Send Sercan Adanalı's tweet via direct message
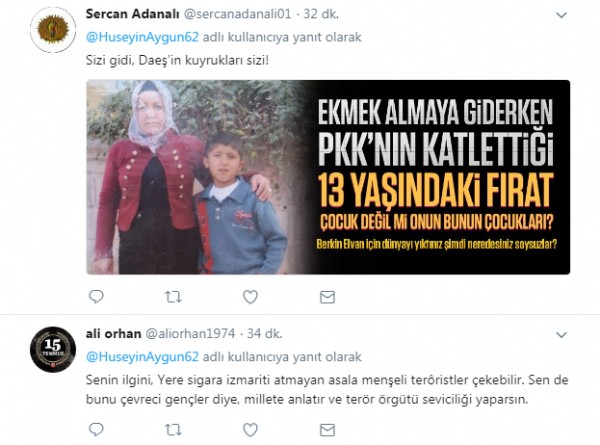The image size is (600, 445). point(327,297)
